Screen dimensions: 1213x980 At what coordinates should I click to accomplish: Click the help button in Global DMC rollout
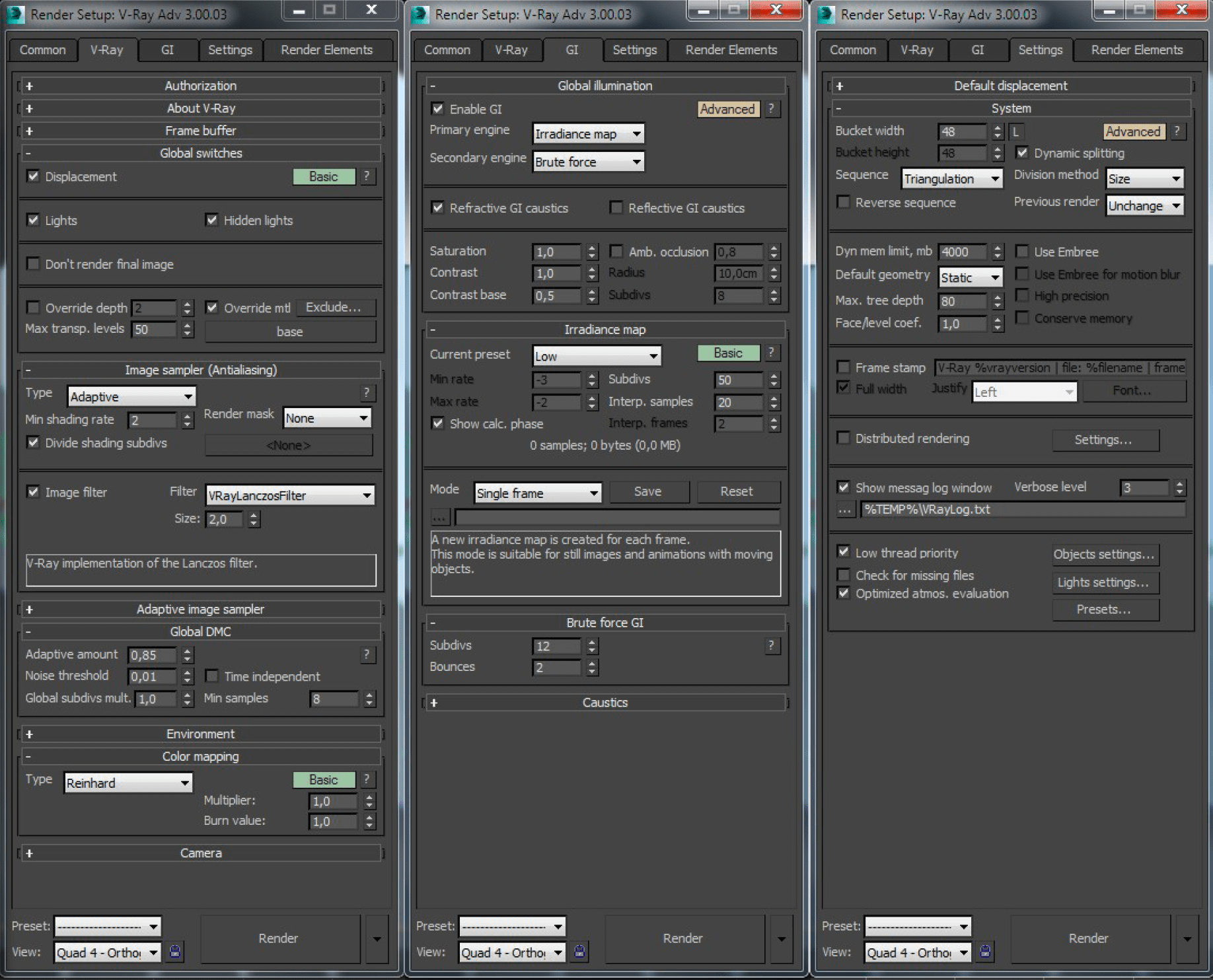coord(367,654)
